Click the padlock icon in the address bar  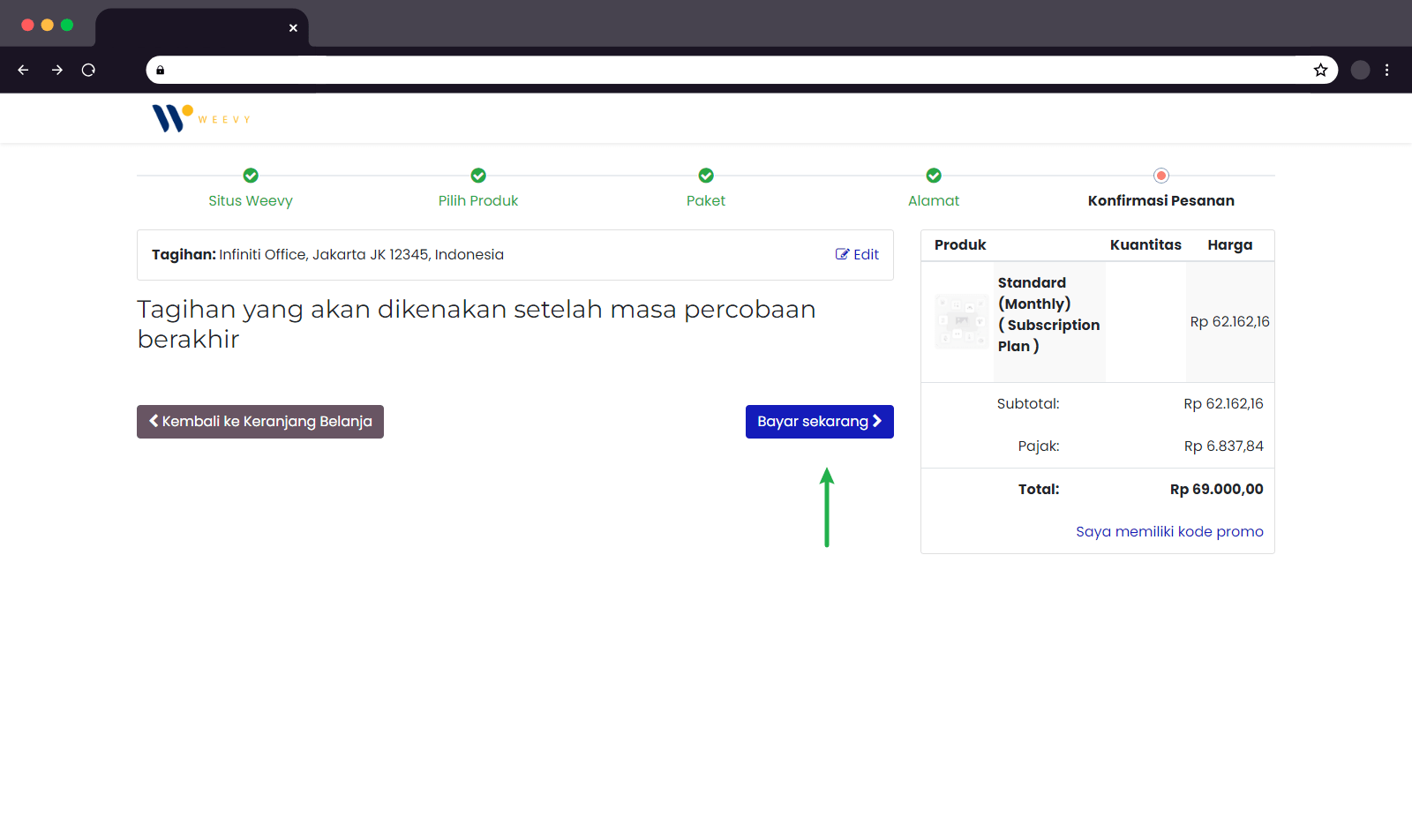point(160,70)
